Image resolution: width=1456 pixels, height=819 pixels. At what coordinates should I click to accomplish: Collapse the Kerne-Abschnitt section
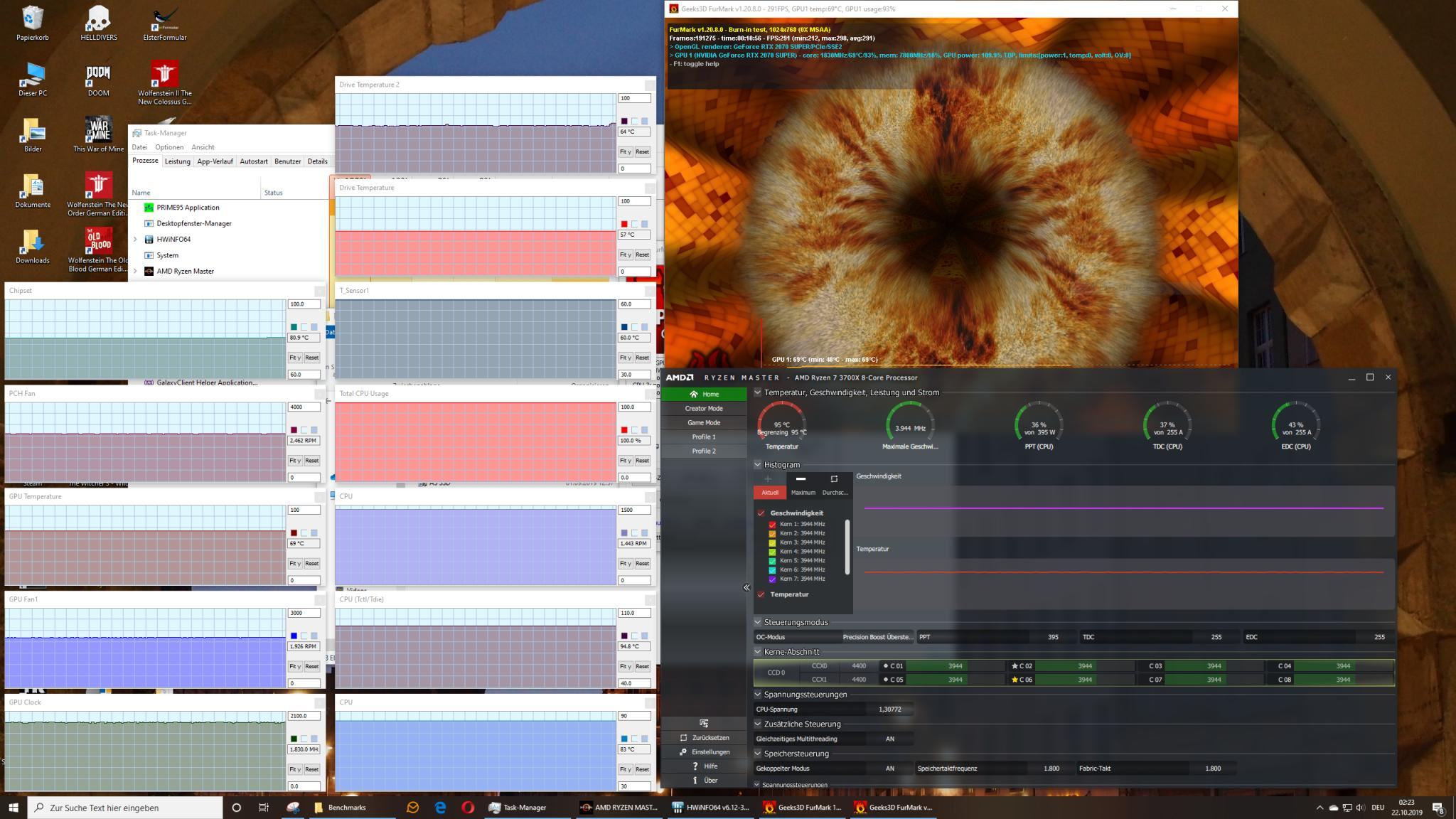(x=758, y=652)
